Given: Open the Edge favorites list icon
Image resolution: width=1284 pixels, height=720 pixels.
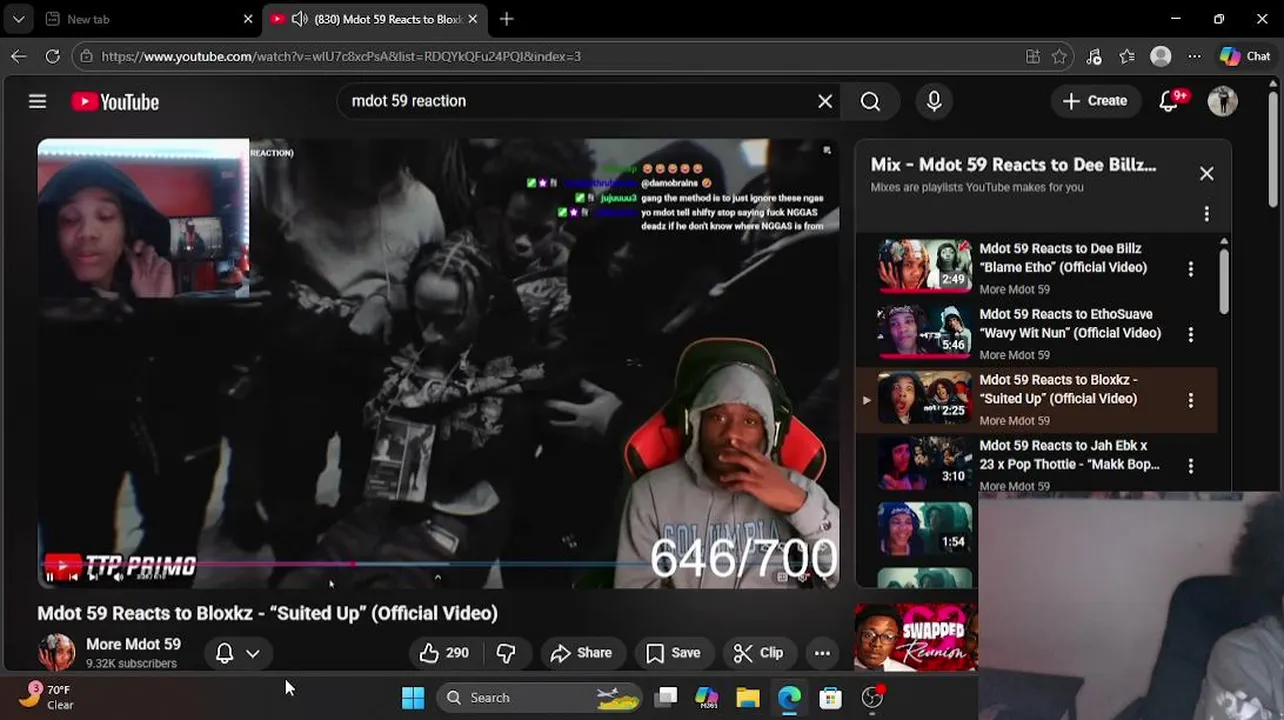Looking at the screenshot, I should pos(1127,56).
